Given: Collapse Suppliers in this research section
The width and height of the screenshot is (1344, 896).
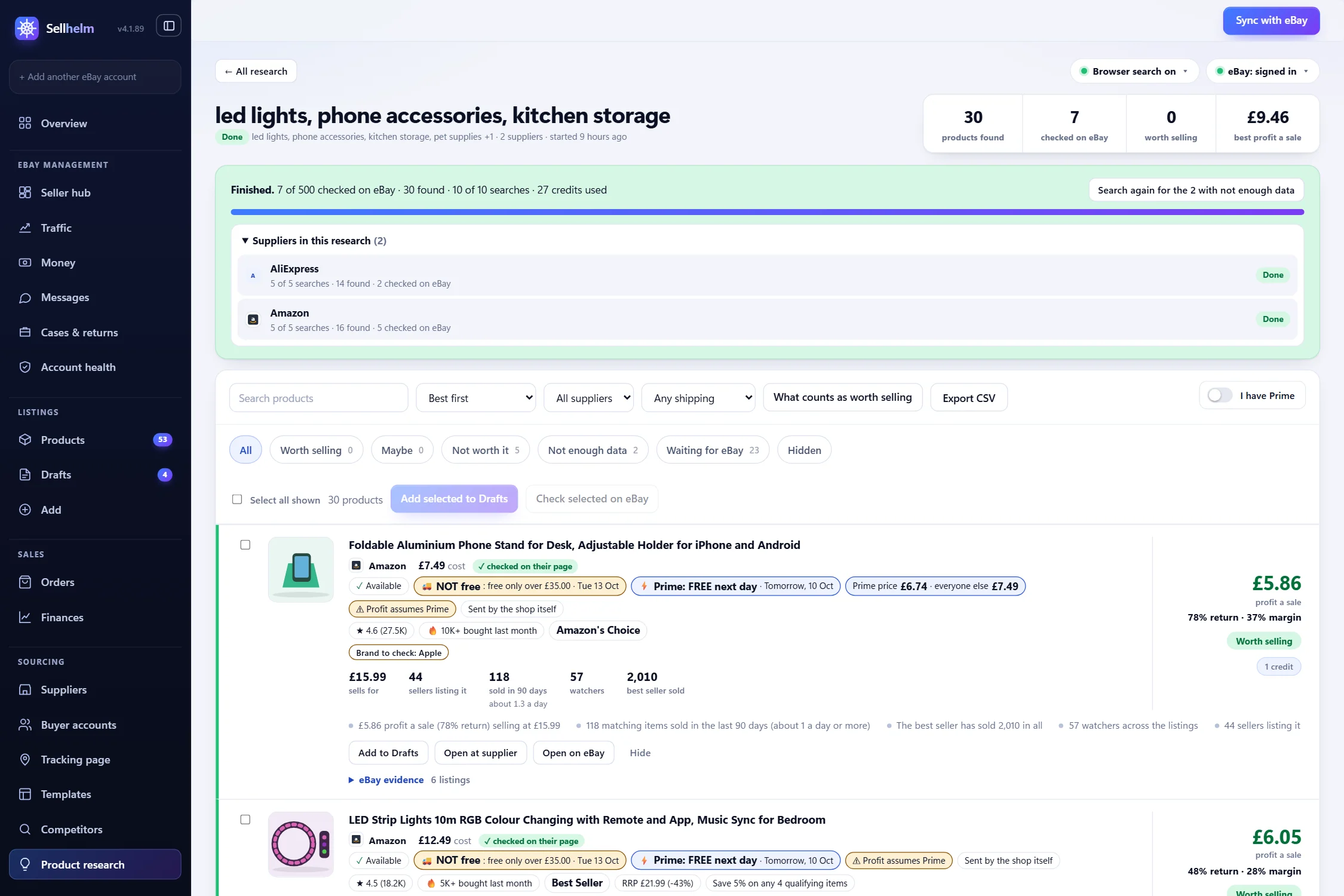Looking at the screenshot, I should pyautogui.click(x=314, y=241).
